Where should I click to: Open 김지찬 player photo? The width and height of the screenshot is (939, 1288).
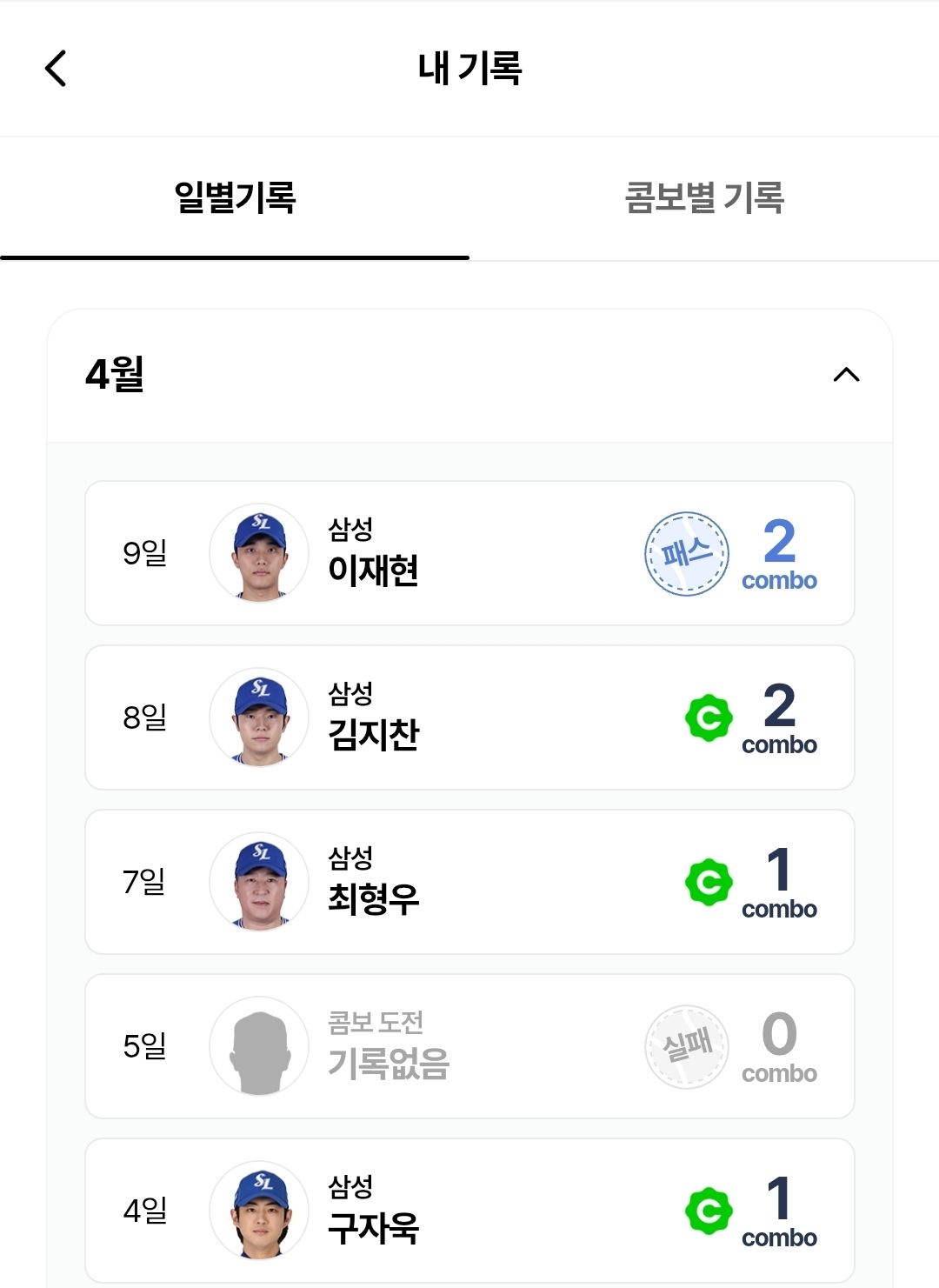point(259,717)
